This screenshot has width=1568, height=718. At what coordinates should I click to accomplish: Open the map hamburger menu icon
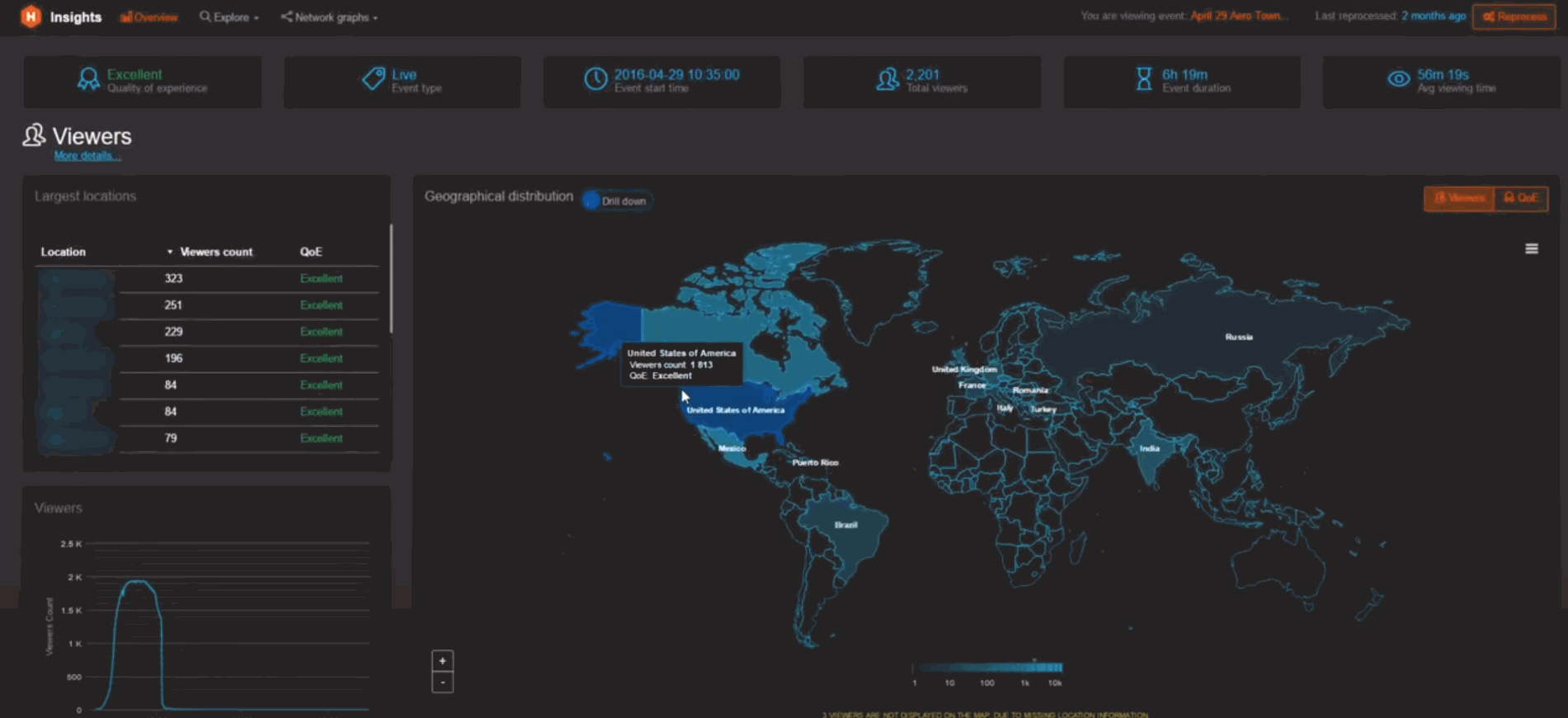click(1531, 248)
